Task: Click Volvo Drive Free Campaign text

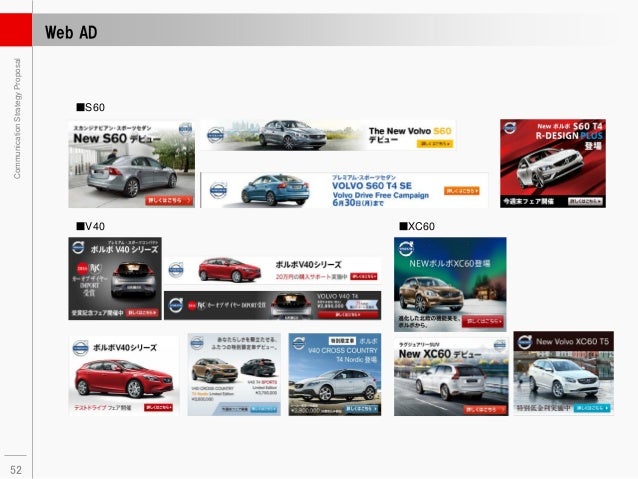Action: click(381, 195)
